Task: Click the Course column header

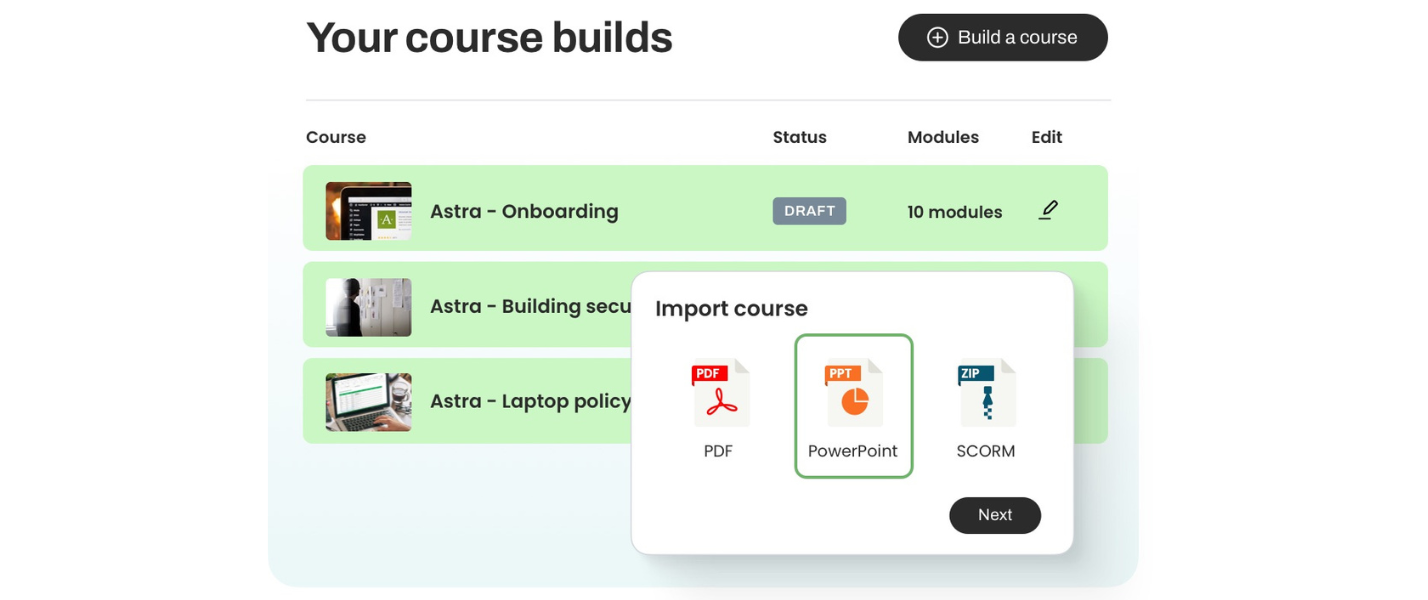Action: click(336, 137)
